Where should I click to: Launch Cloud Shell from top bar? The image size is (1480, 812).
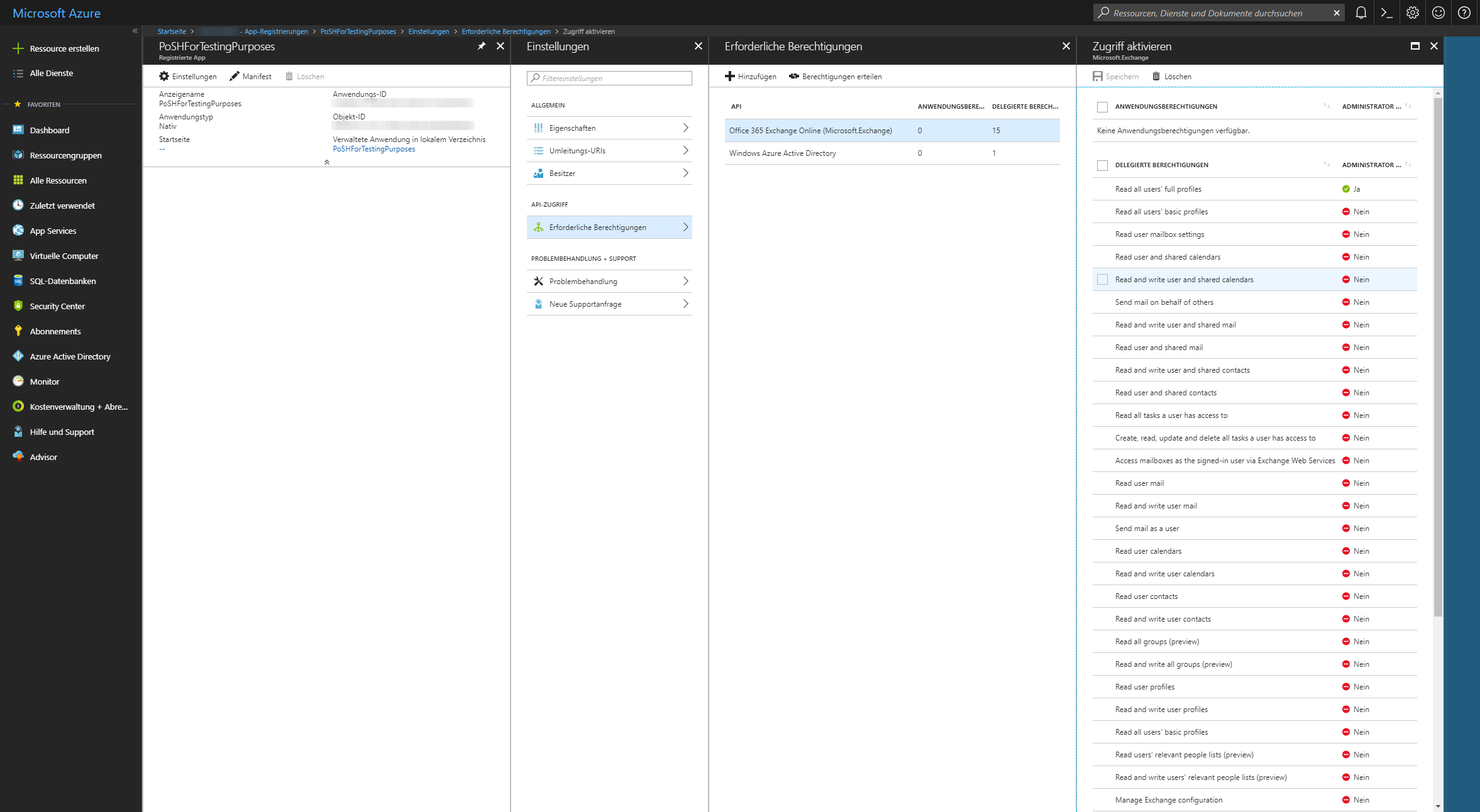point(1387,13)
